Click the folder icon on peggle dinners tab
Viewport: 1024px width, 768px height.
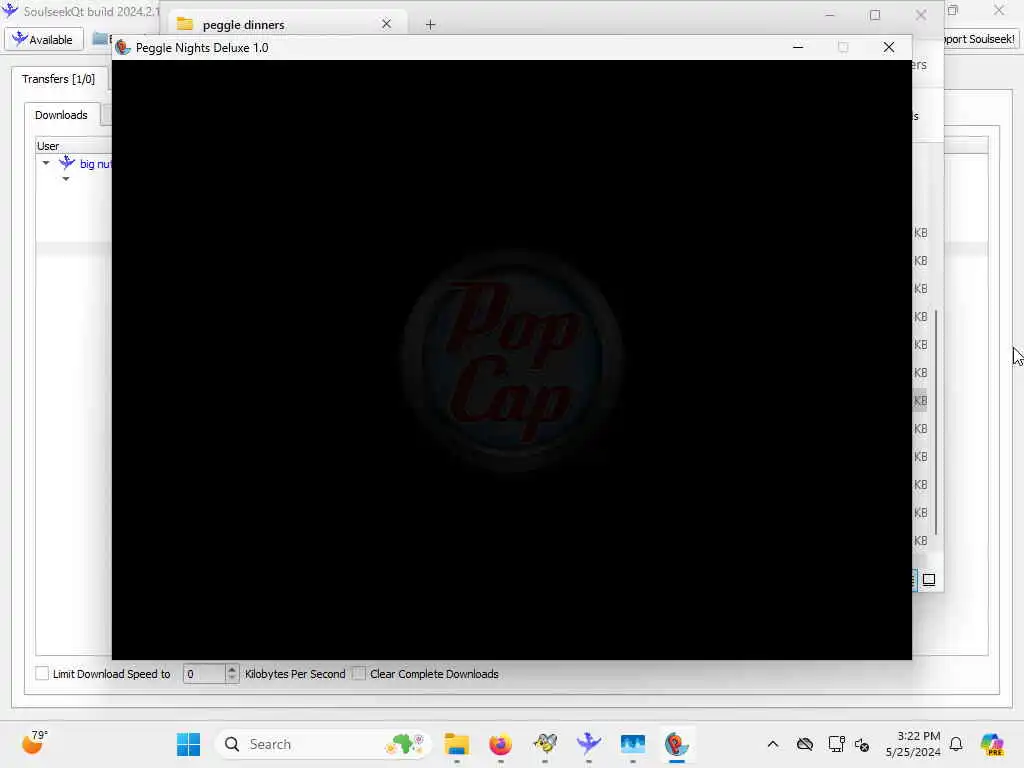[x=185, y=24]
